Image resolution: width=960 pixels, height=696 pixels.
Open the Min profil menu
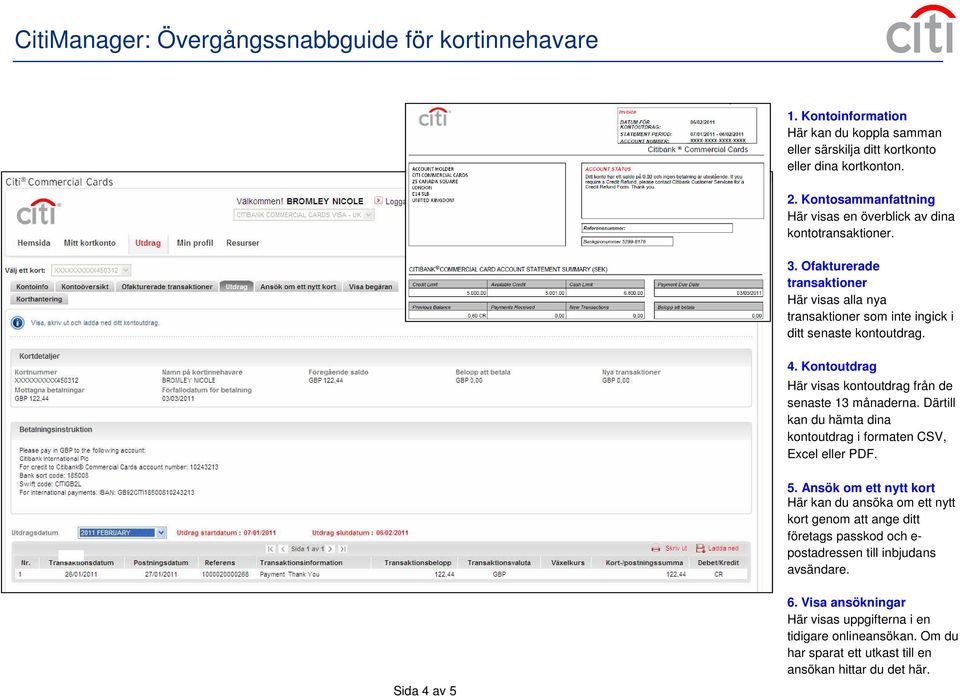[195, 243]
